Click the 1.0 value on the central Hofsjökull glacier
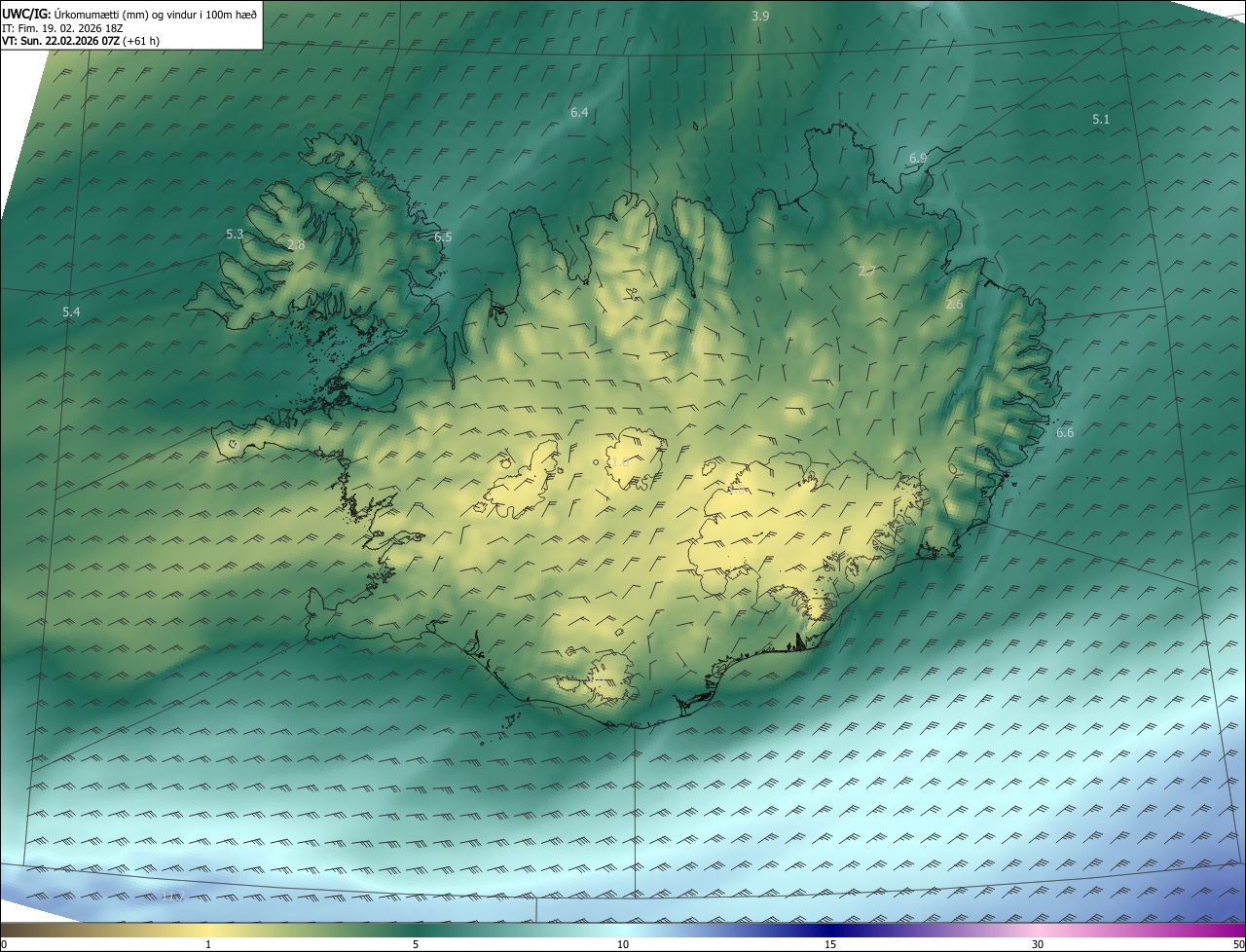The height and width of the screenshot is (952, 1246). (619, 461)
